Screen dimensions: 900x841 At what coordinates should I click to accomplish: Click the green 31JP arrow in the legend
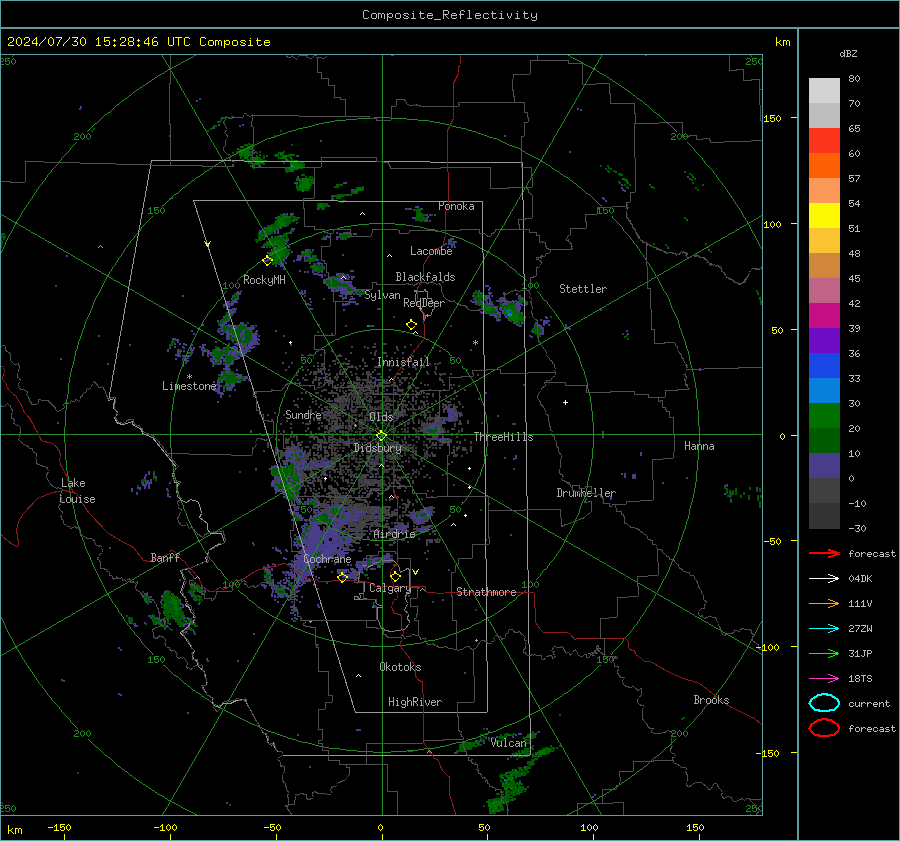coord(824,653)
